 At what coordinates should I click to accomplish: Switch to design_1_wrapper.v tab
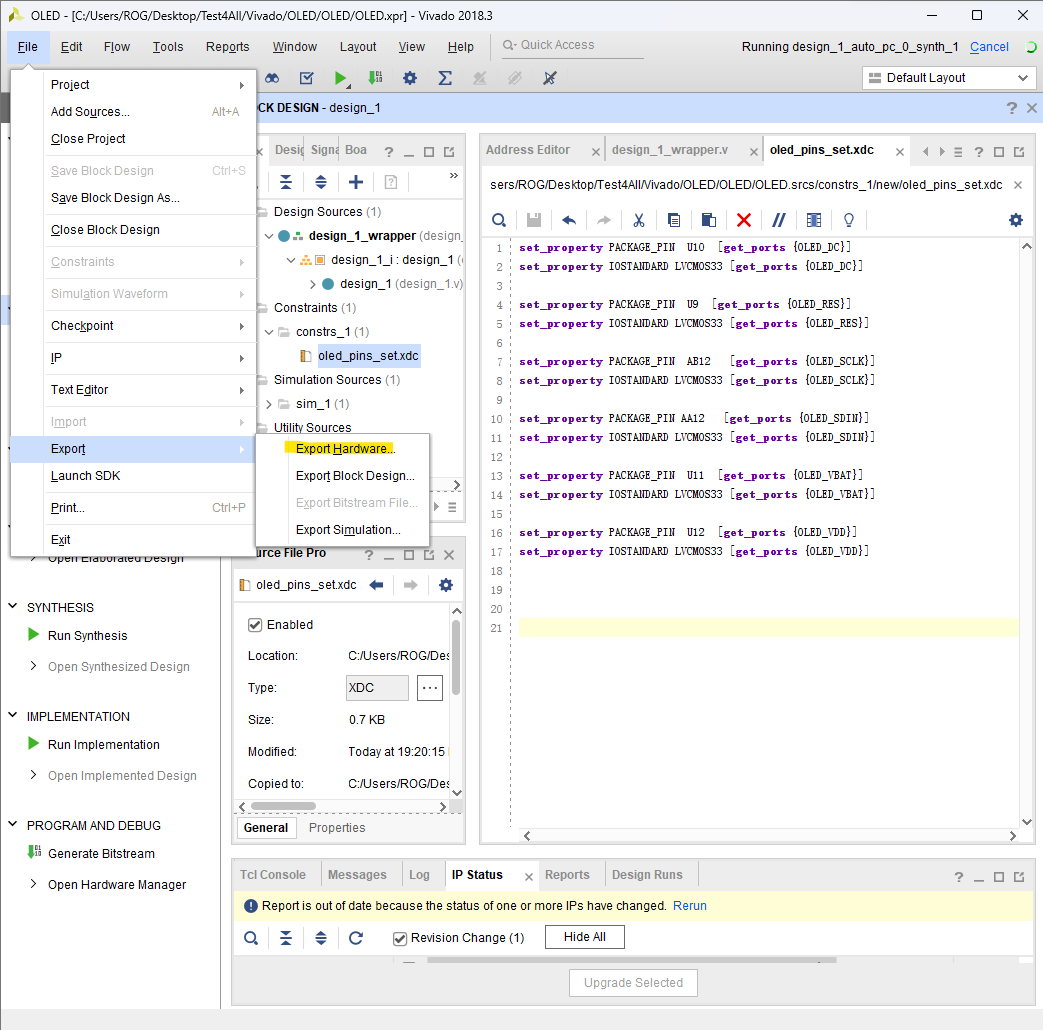pyautogui.click(x=670, y=150)
